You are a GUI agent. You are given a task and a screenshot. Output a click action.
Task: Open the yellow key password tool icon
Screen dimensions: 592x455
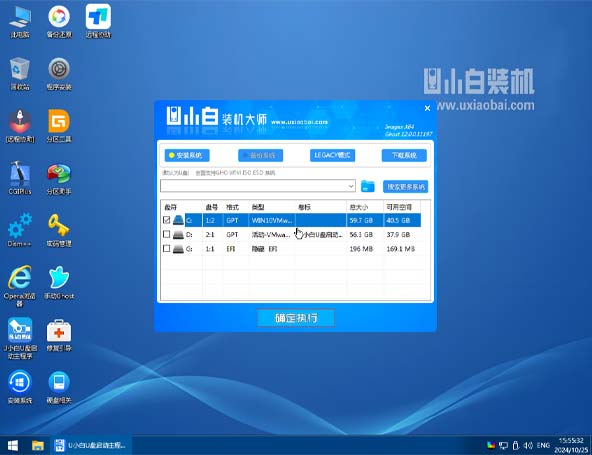[59, 230]
